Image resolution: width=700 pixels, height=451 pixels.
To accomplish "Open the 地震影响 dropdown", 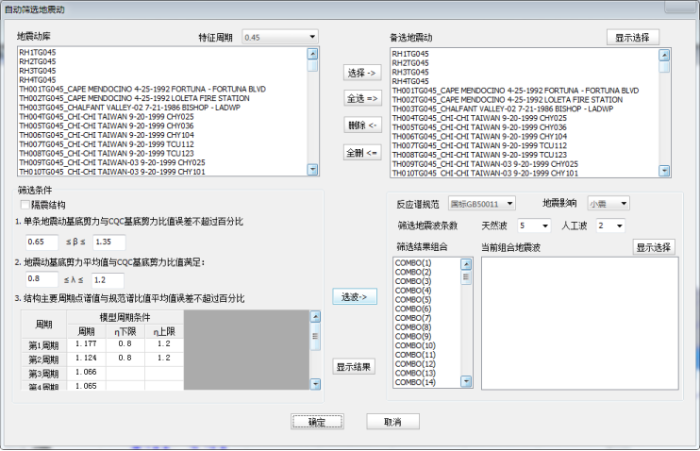I will pos(609,203).
